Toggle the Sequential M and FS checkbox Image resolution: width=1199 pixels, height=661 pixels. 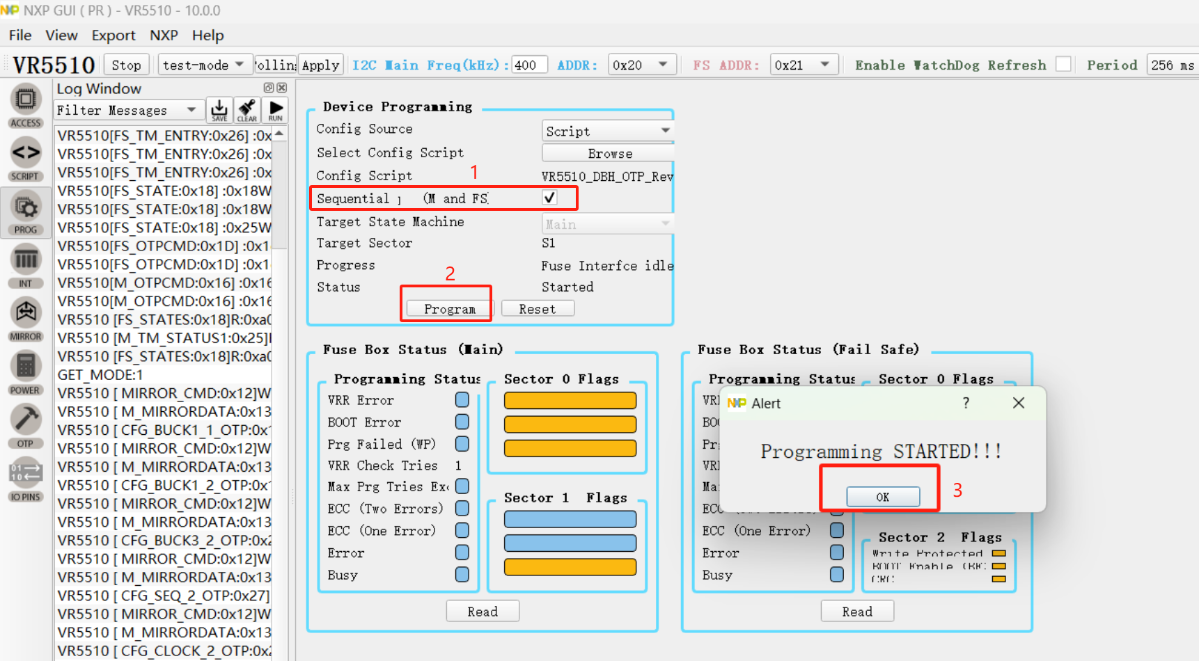[x=550, y=198]
